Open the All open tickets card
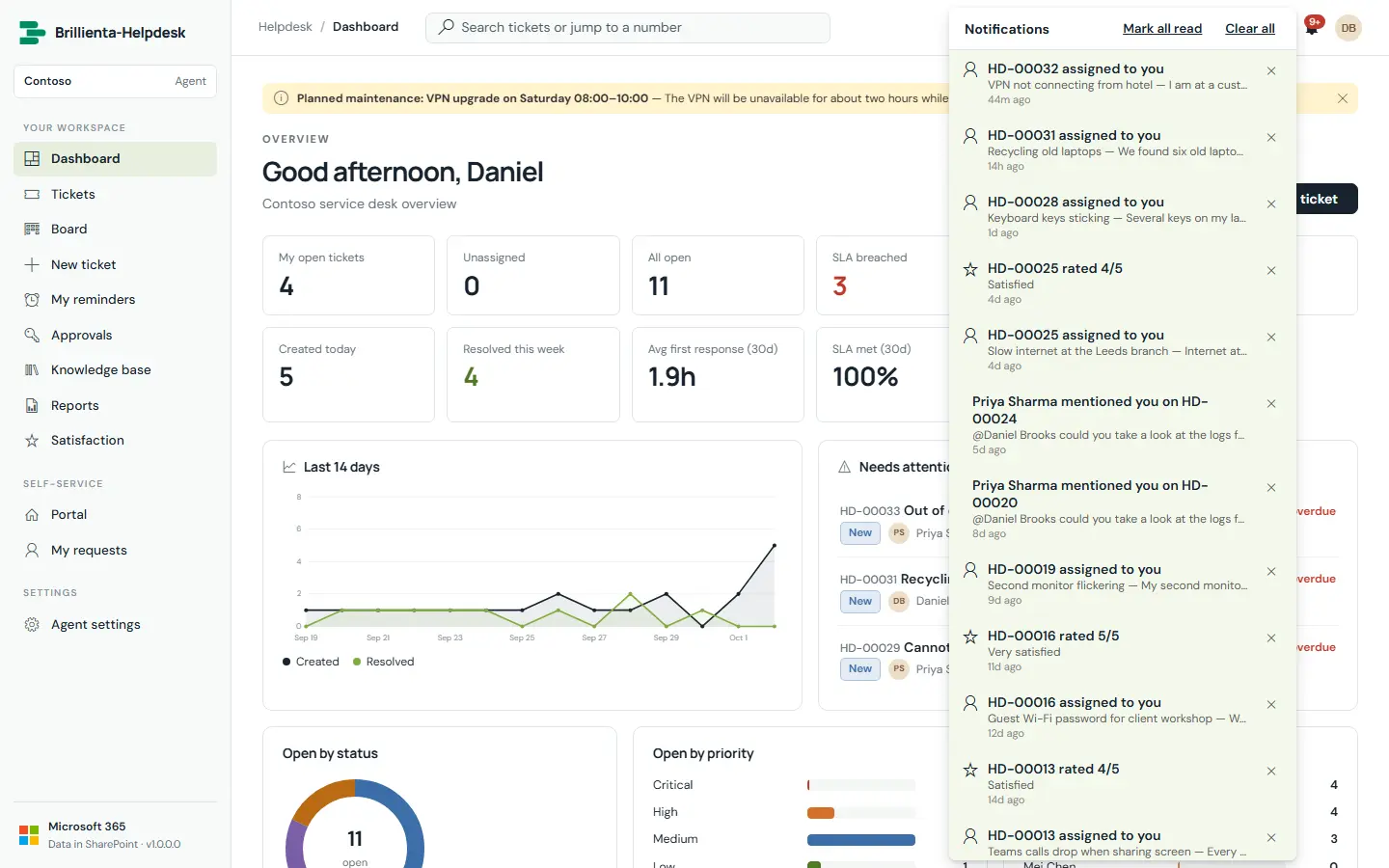This screenshot has width=1389, height=868. pos(718,276)
